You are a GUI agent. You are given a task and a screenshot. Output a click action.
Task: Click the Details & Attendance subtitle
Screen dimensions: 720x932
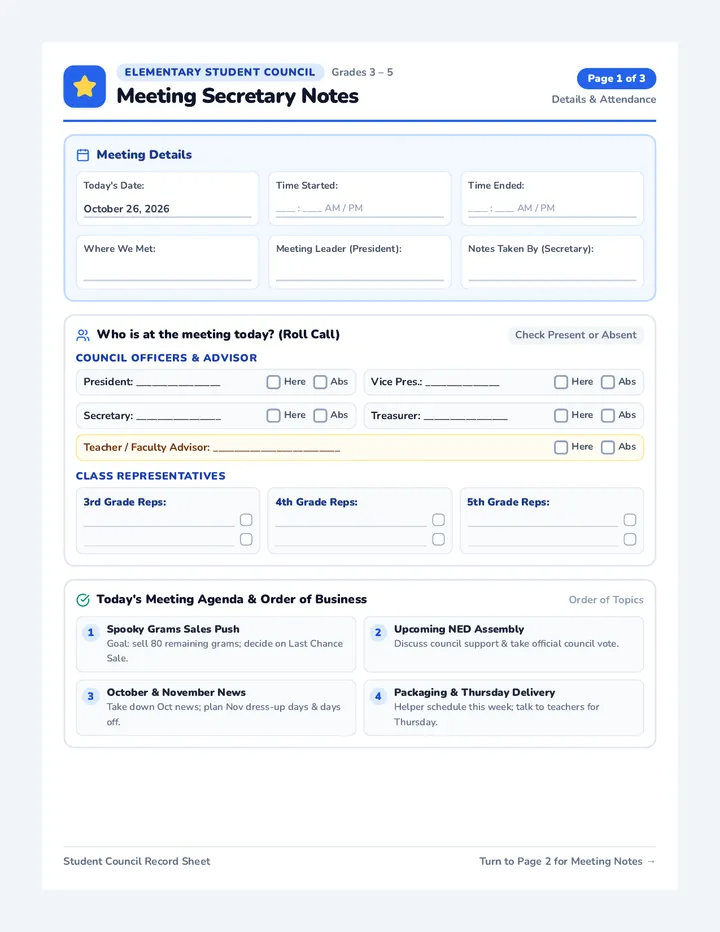[603, 100]
